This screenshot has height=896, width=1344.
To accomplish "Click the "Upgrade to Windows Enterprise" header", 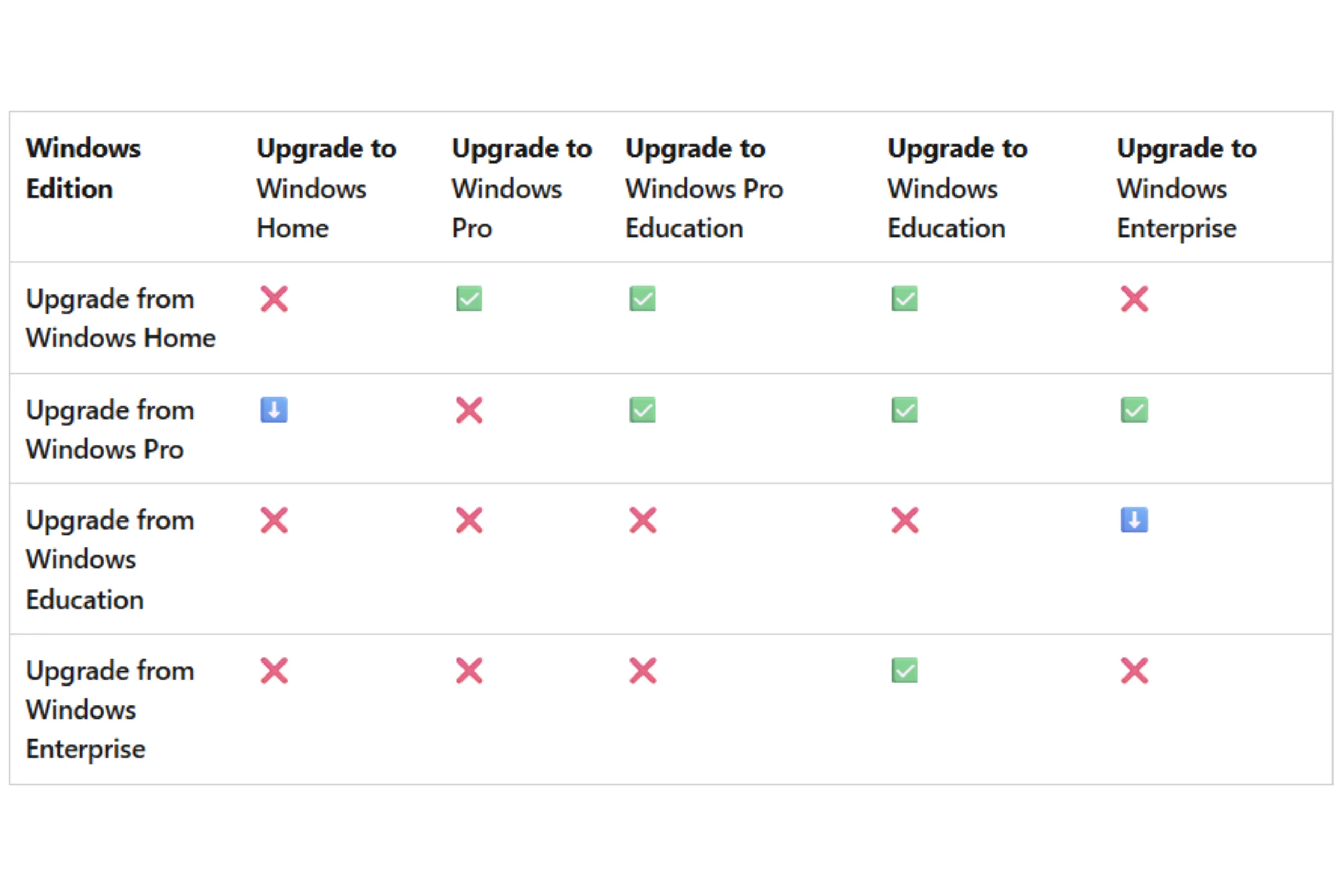I will 1186,188.
